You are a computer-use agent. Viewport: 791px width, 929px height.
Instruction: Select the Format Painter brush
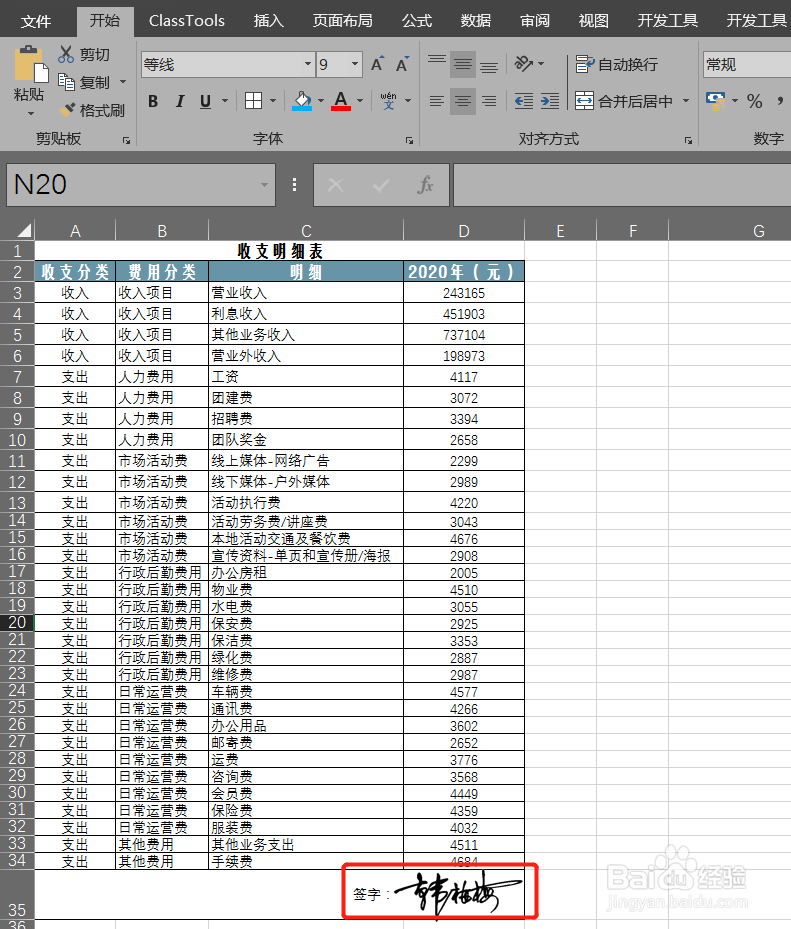tap(92, 110)
